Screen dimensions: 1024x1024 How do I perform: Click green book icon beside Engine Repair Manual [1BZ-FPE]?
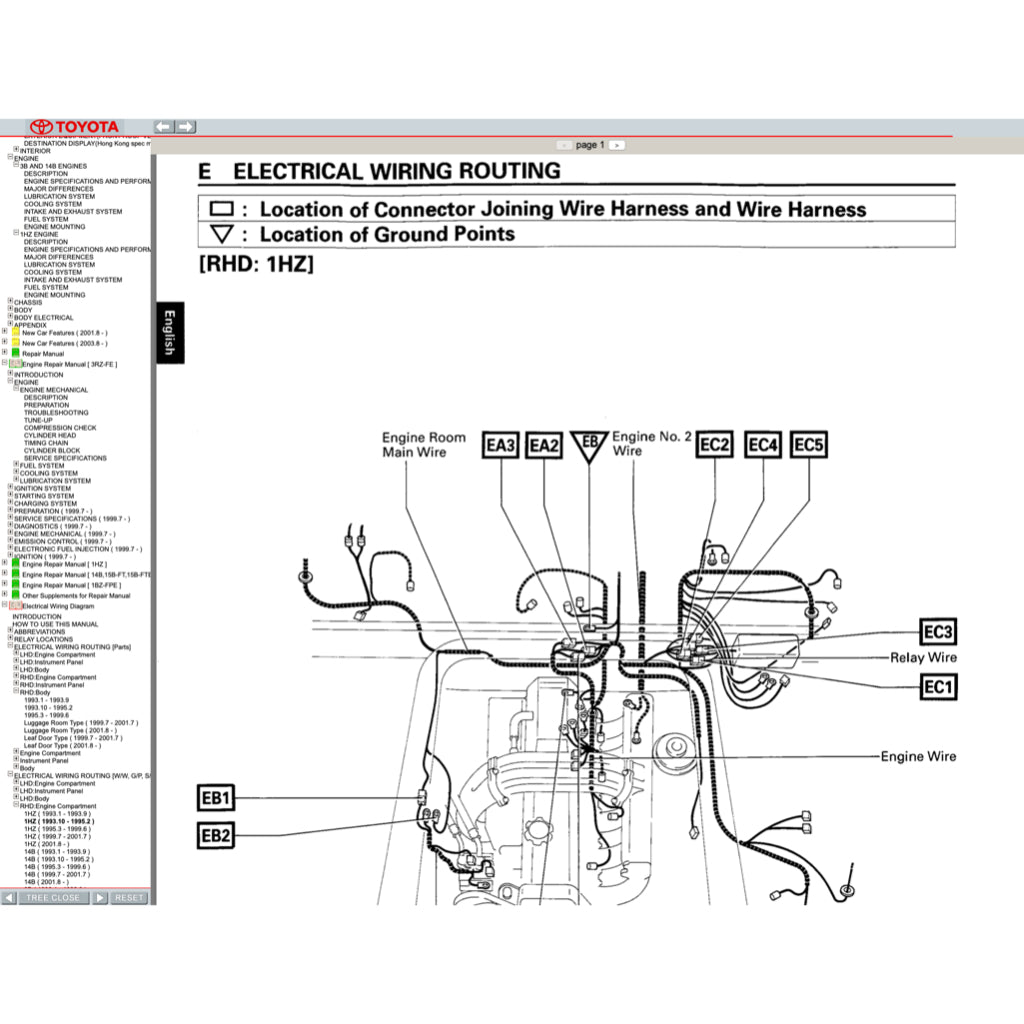[15, 585]
